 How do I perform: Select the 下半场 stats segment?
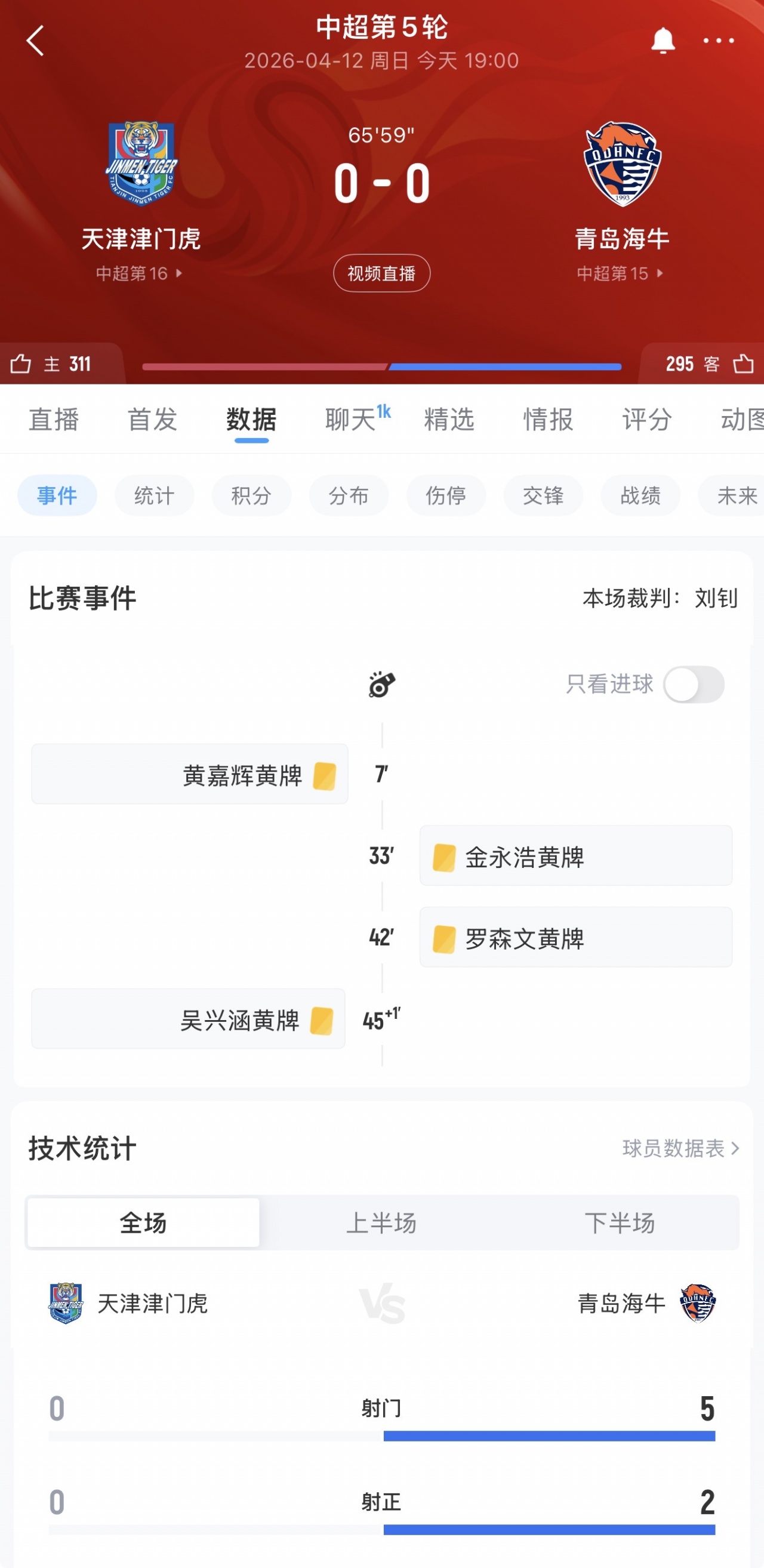click(619, 1222)
